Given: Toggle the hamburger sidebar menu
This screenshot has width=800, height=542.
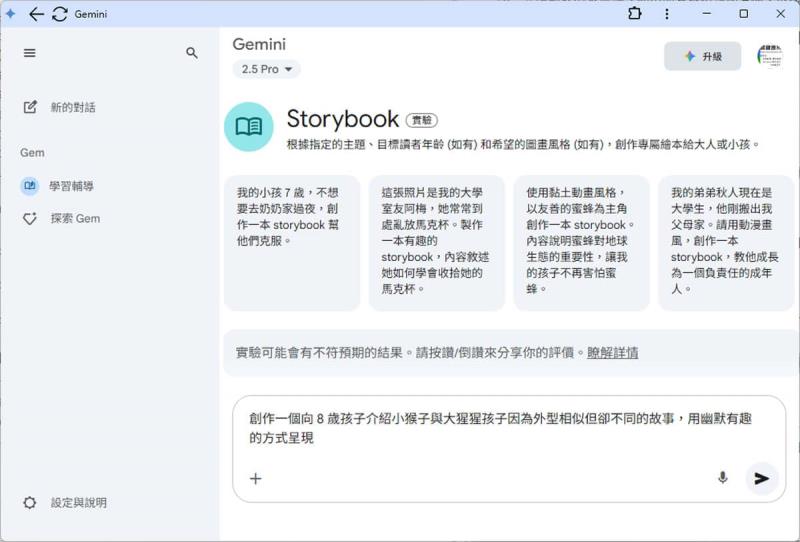Looking at the screenshot, I should [x=30, y=53].
